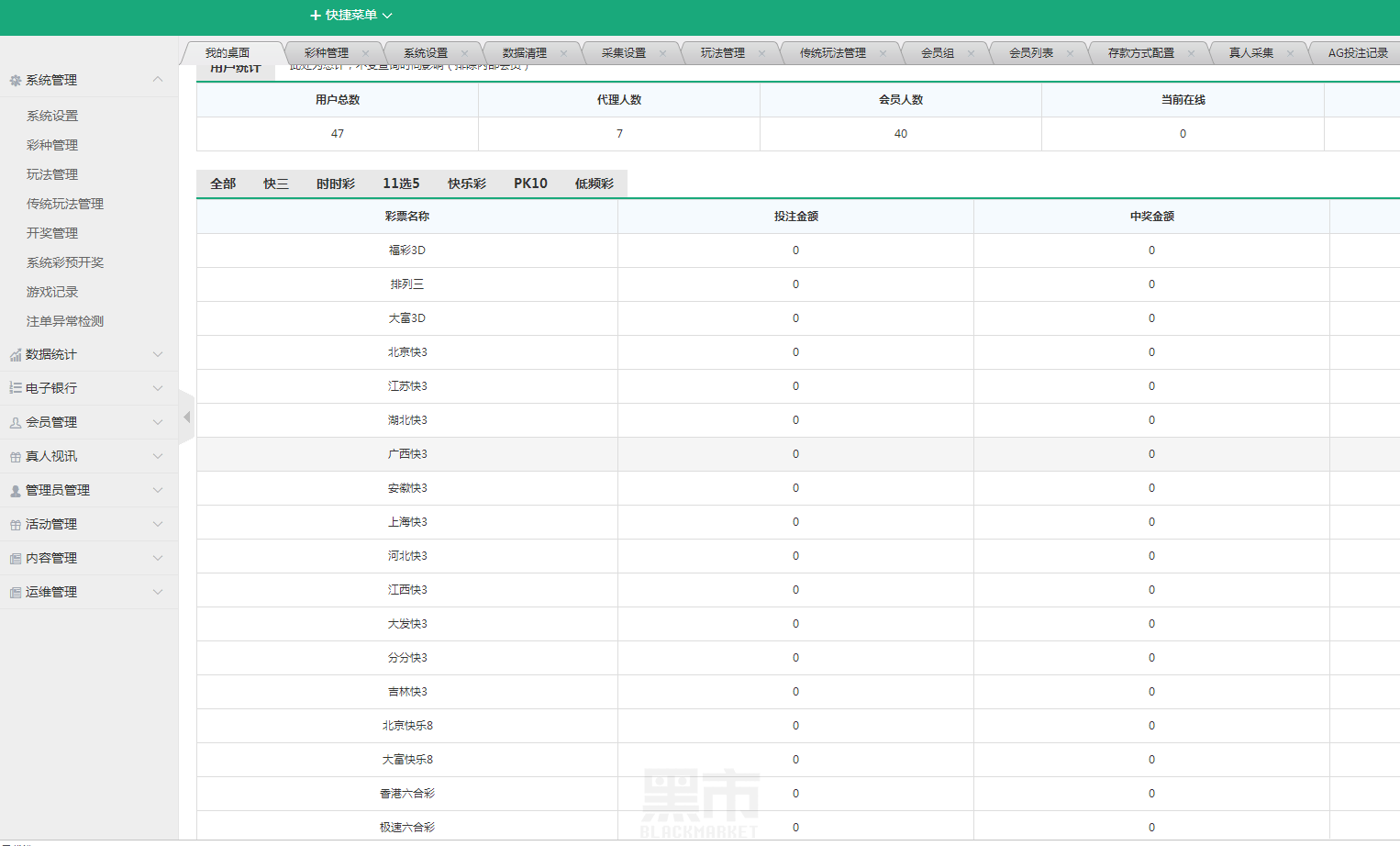Click the 用户总数 value 47
Image resolution: width=1400 pixels, height=846 pixels.
338,134
